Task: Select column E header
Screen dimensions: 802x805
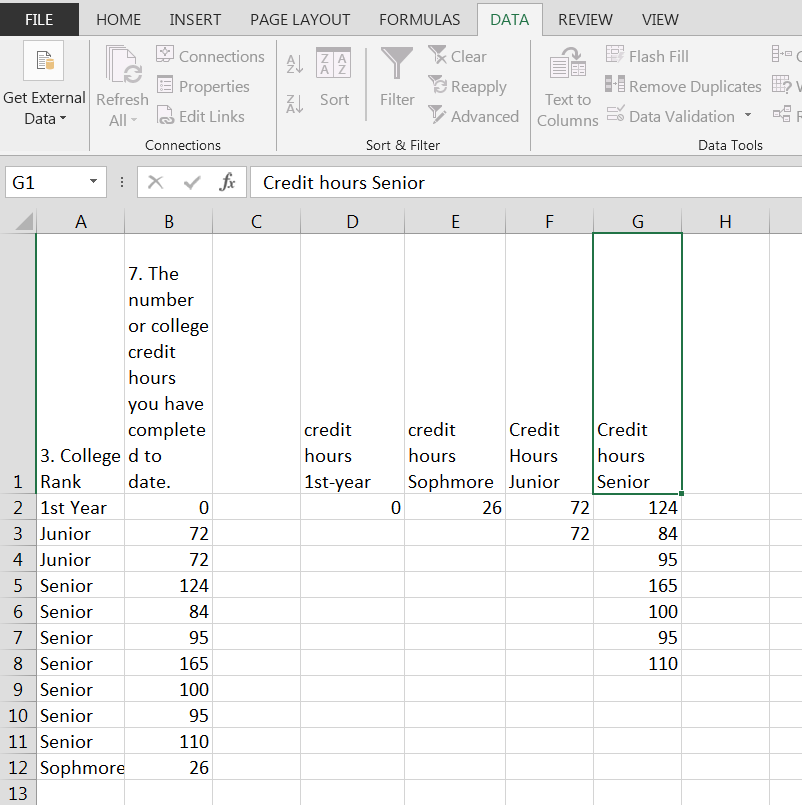Action: coord(455,222)
